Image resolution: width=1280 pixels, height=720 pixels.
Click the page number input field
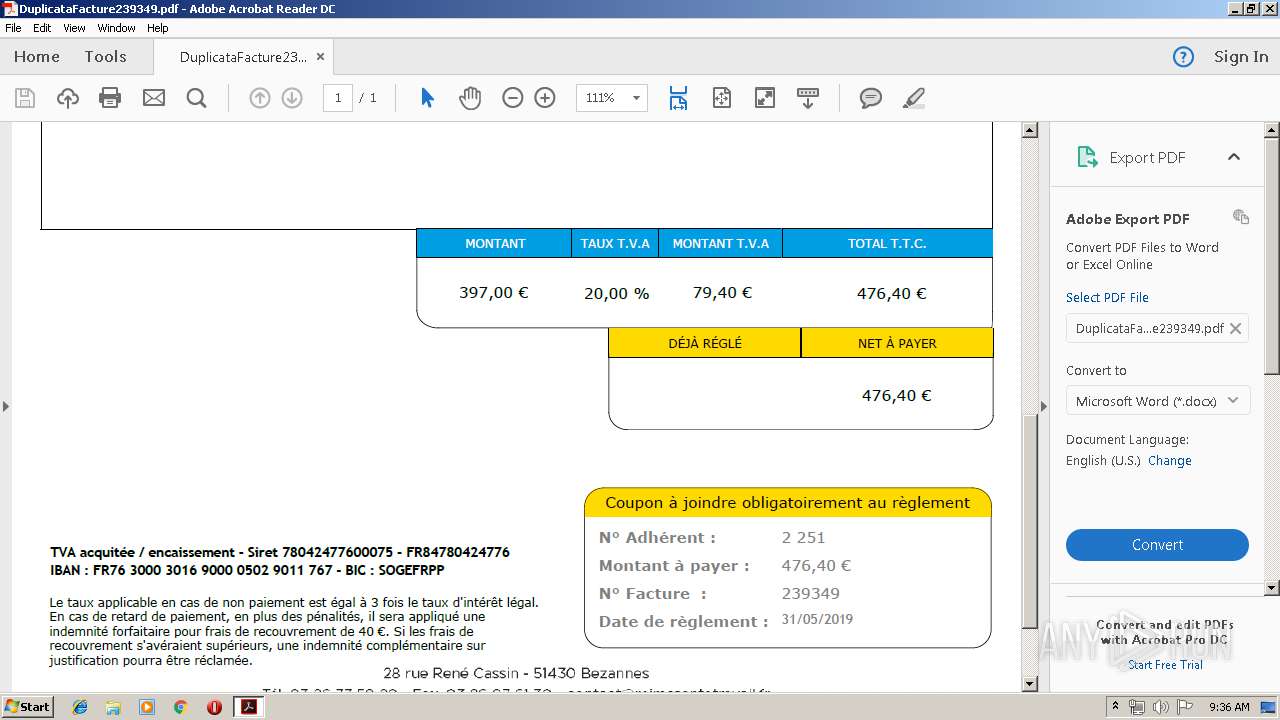click(x=338, y=98)
